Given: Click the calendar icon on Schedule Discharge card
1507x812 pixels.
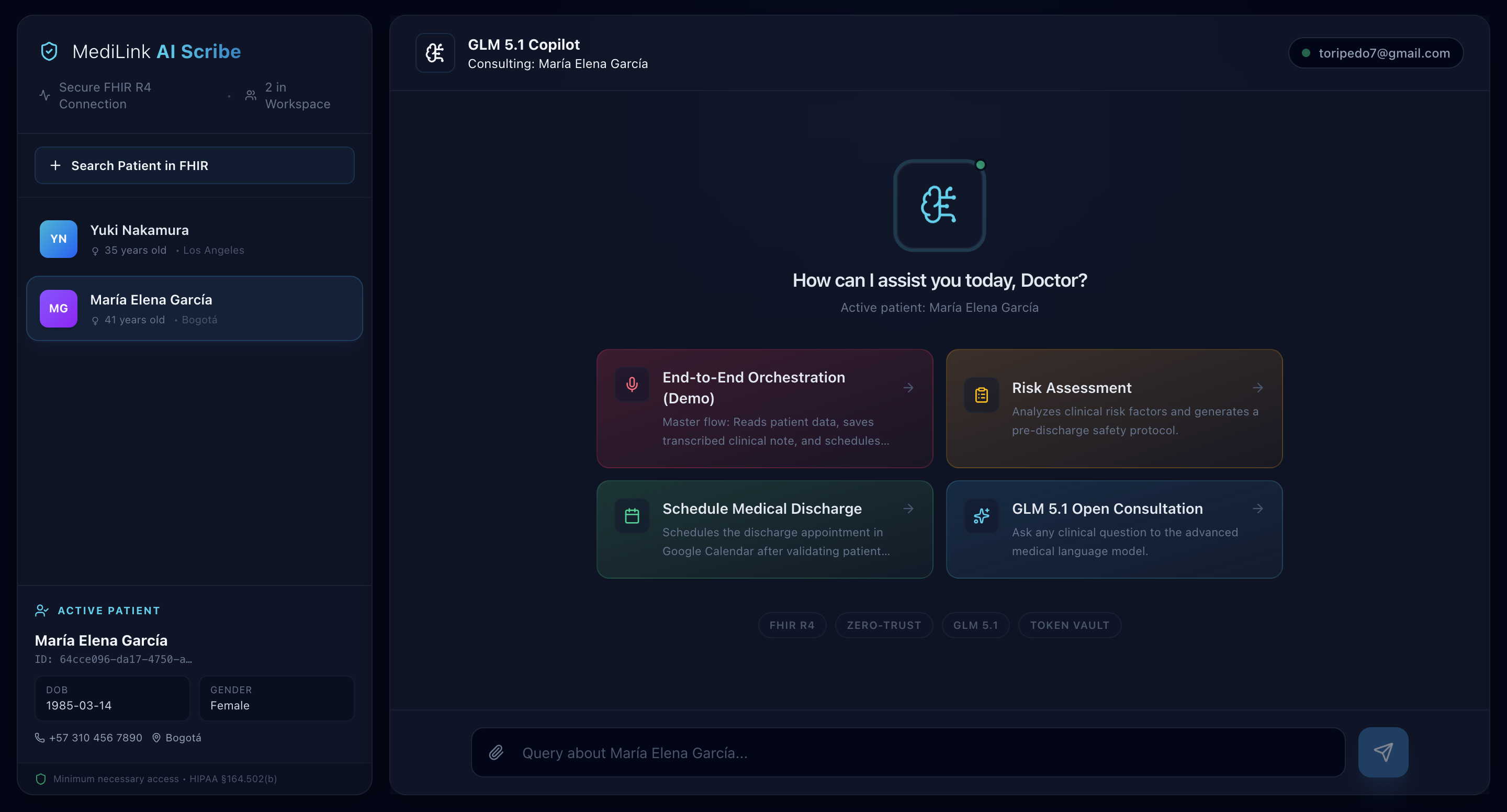Looking at the screenshot, I should coord(632,516).
